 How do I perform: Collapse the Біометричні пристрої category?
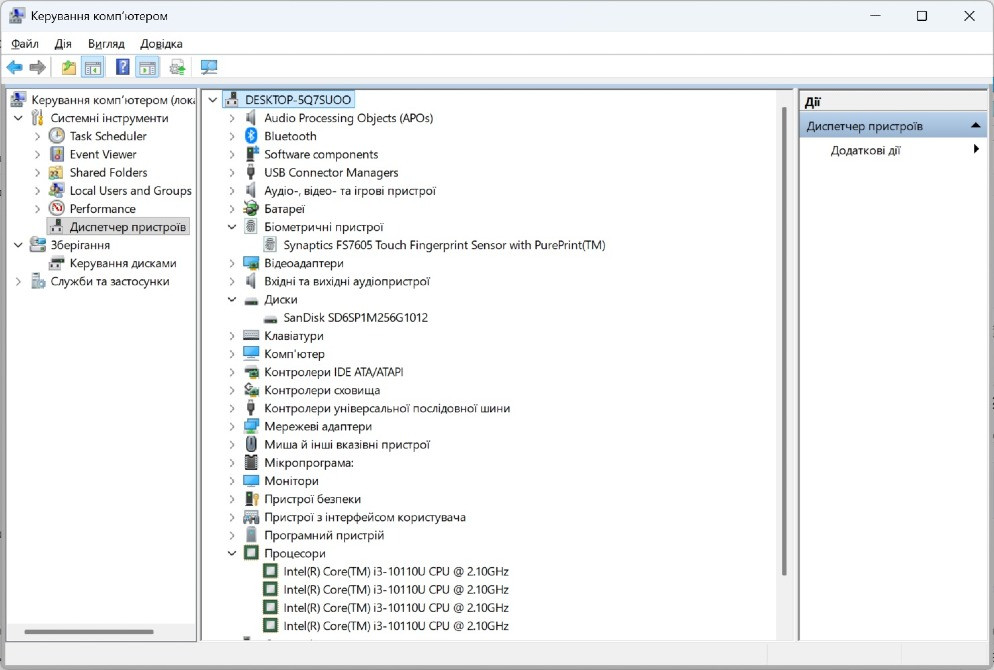[232, 227]
